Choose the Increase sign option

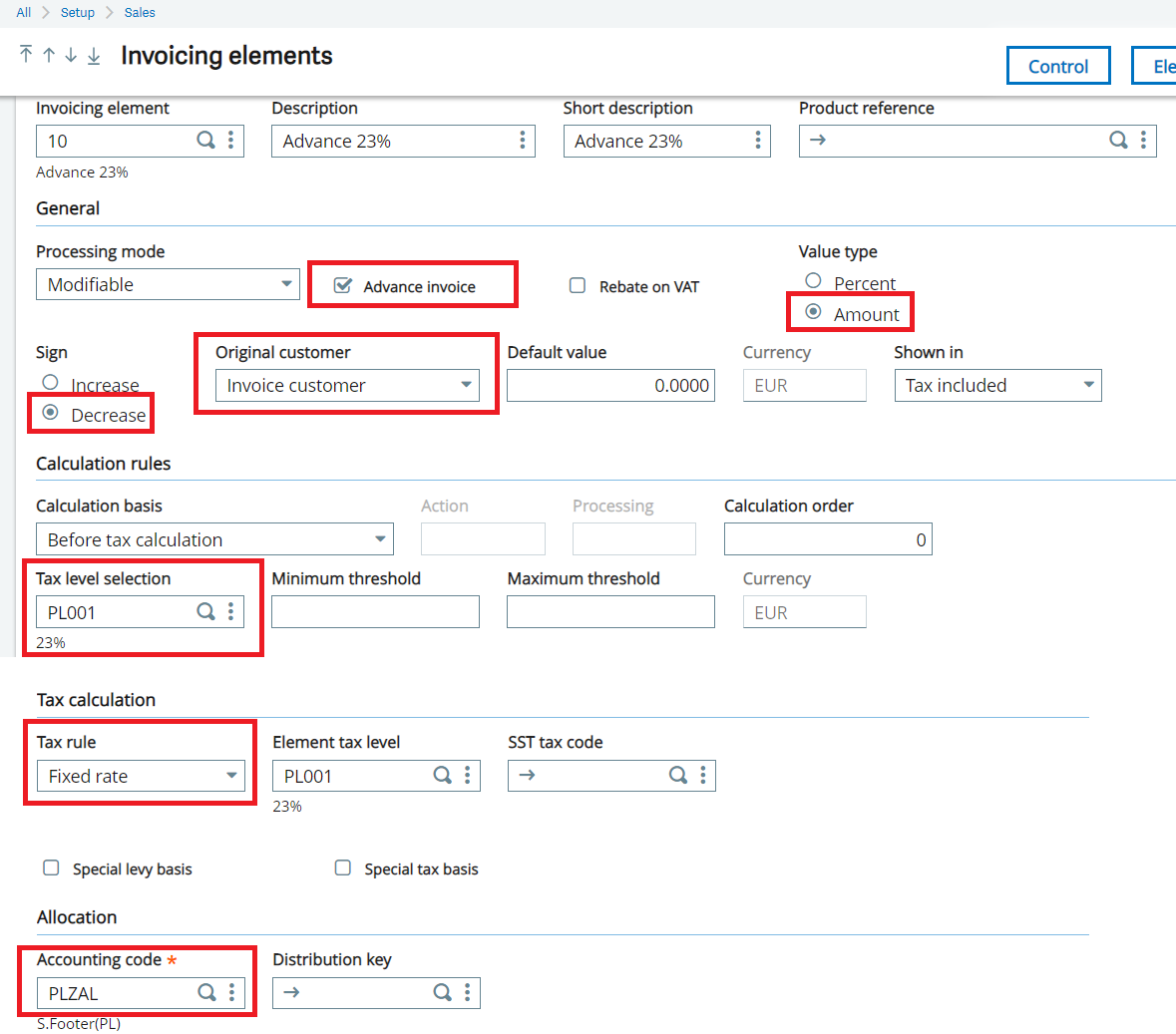[x=50, y=383]
